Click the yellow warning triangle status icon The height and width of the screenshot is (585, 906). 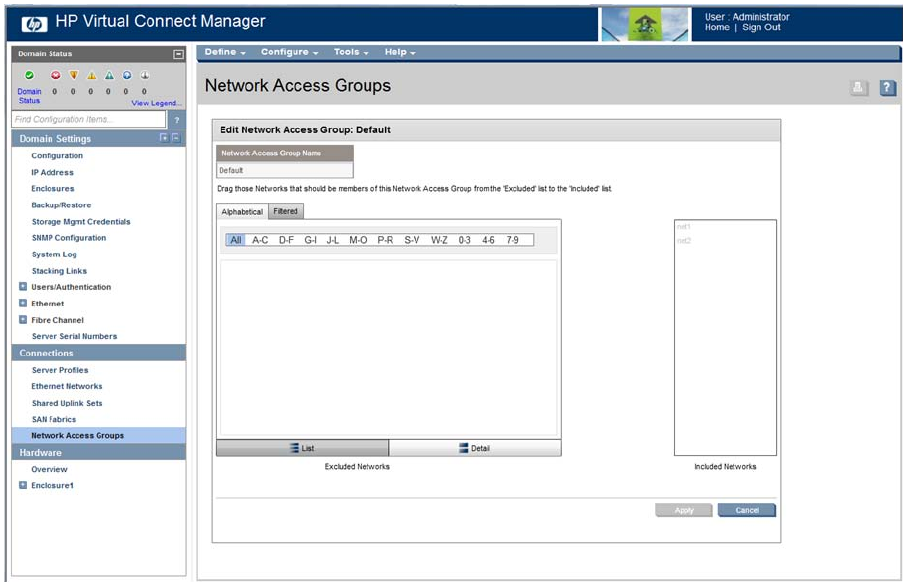[91, 75]
